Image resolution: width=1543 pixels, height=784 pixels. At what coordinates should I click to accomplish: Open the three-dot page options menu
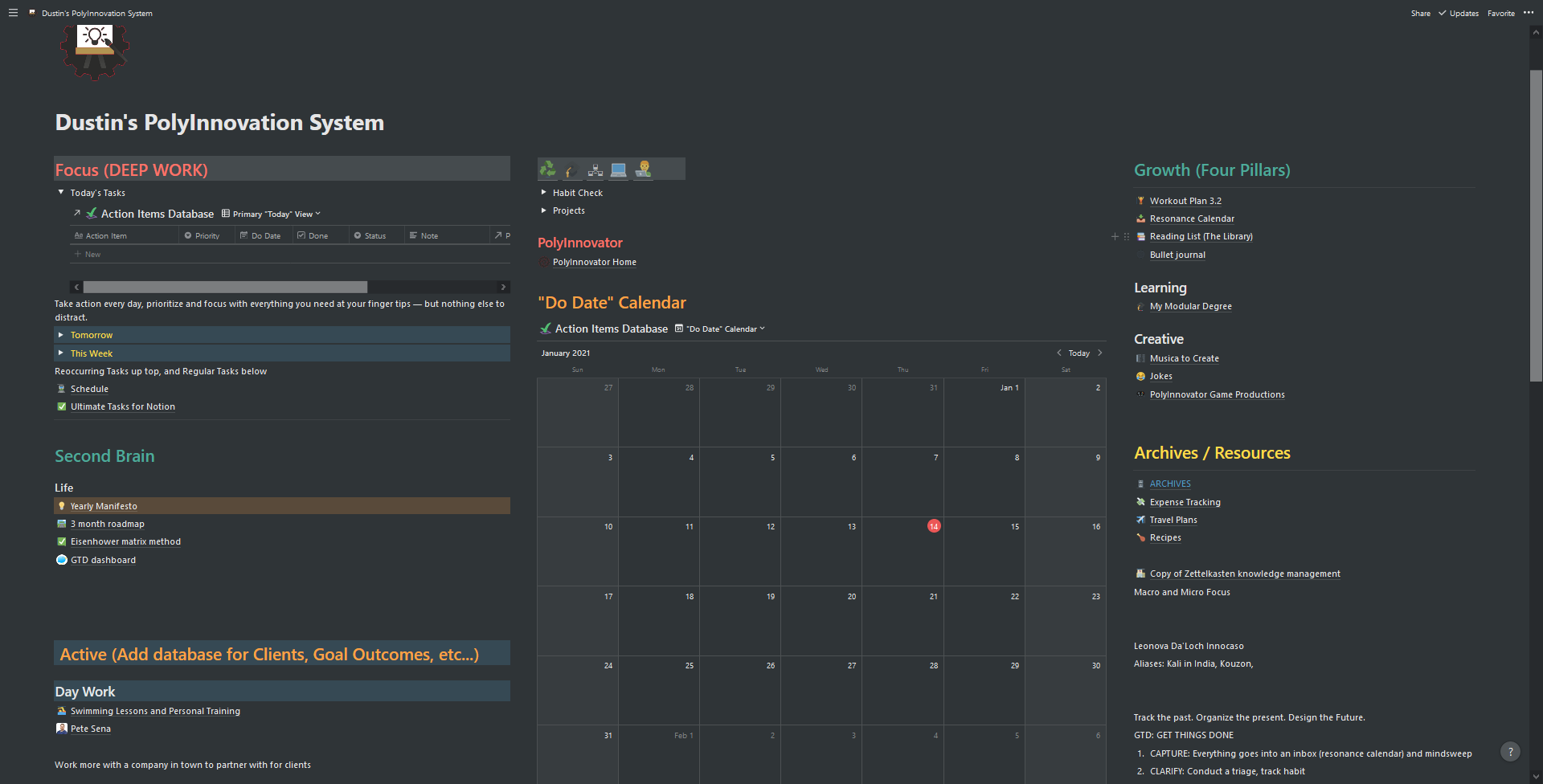click(x=1528, y=13)
